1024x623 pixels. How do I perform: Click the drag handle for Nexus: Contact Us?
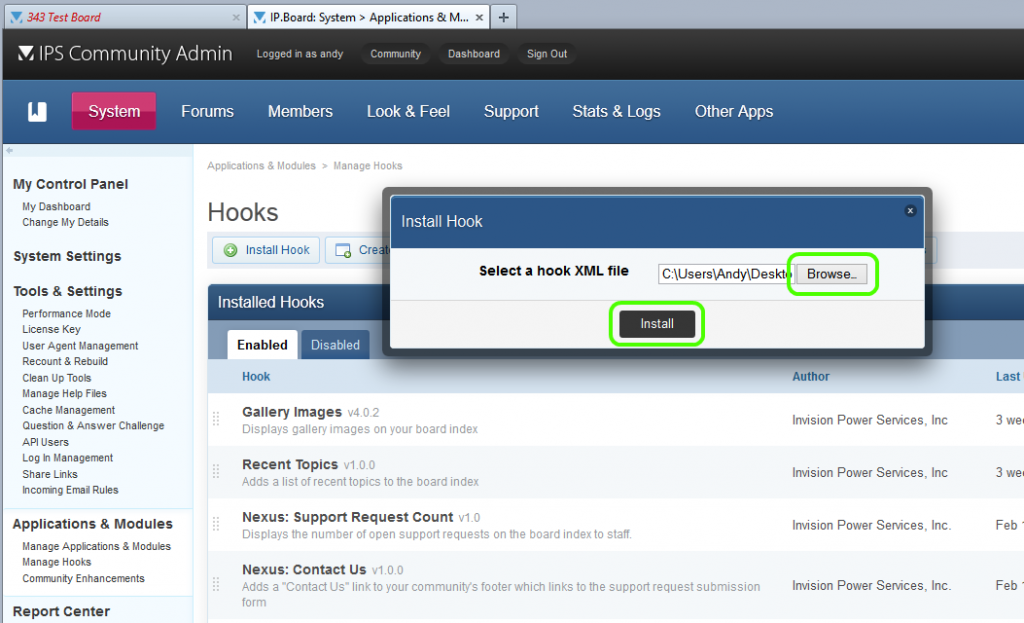(x=216, y=584)
